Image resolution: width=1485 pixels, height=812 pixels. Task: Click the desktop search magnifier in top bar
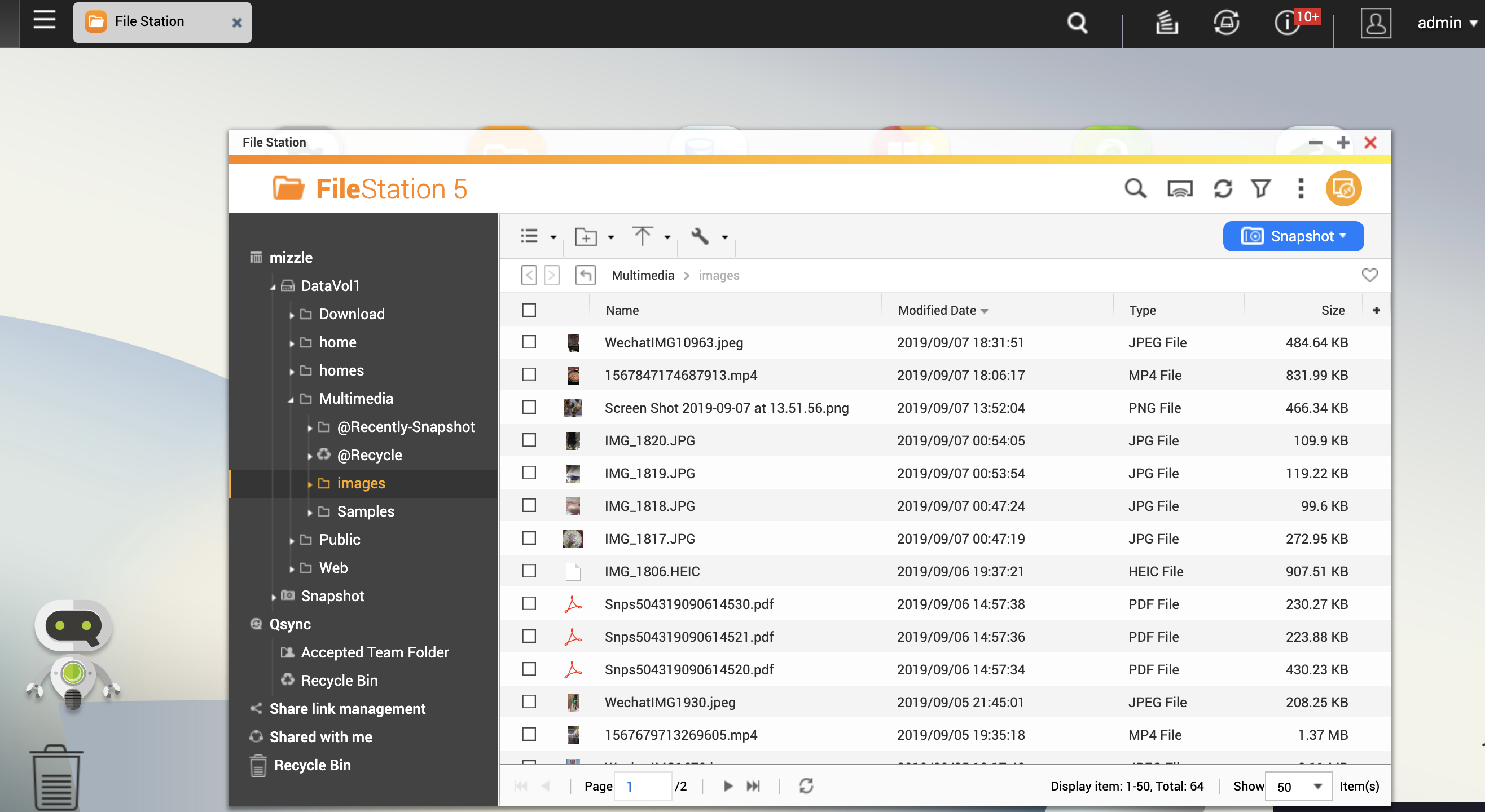pyautogui.click(x=1077, y=23)
